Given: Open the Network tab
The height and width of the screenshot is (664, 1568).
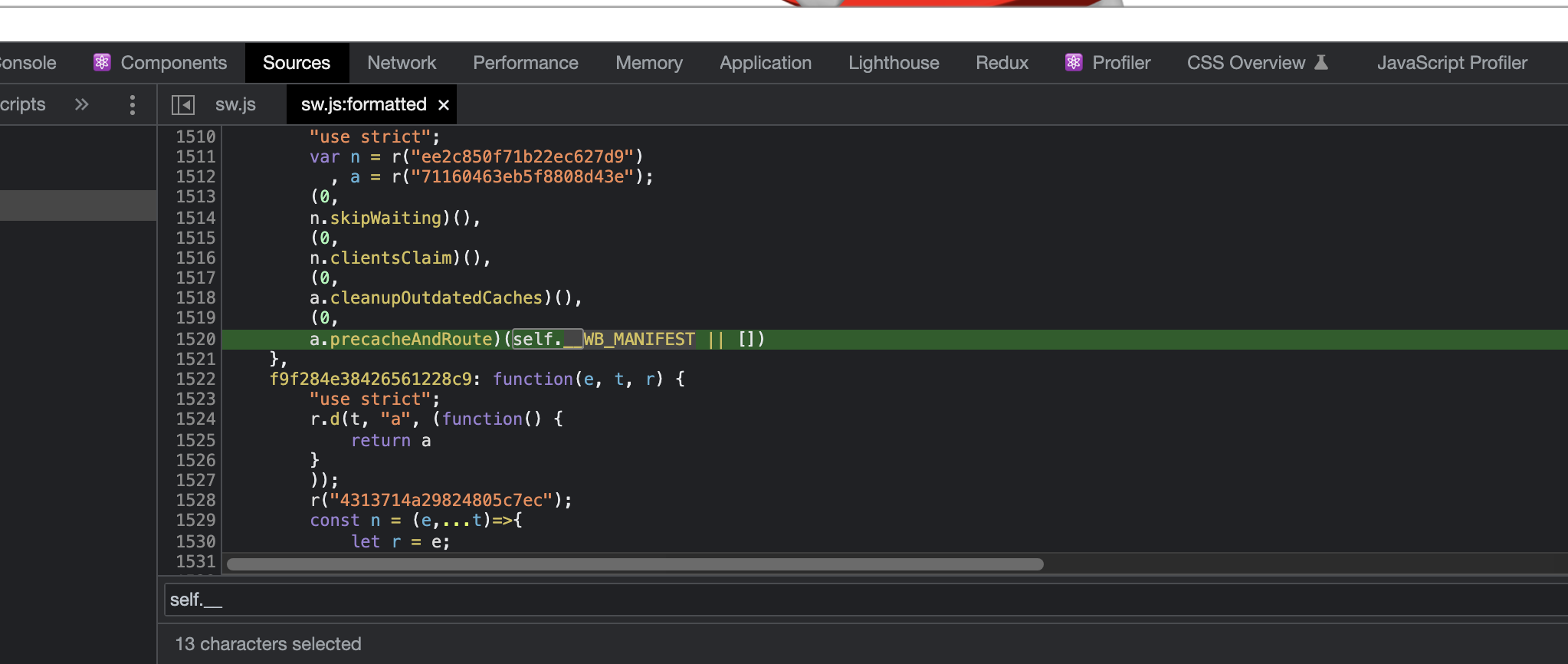Looking at the screenshot, I should pos(402,63).
